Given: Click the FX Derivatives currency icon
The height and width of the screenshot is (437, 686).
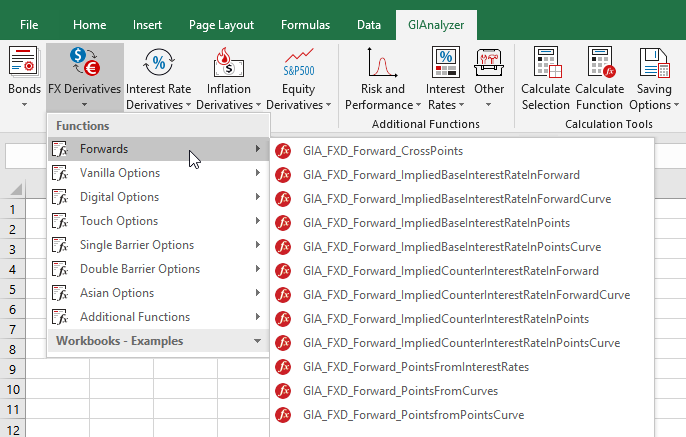Looking at the screenshot, I should pos(85,62).
